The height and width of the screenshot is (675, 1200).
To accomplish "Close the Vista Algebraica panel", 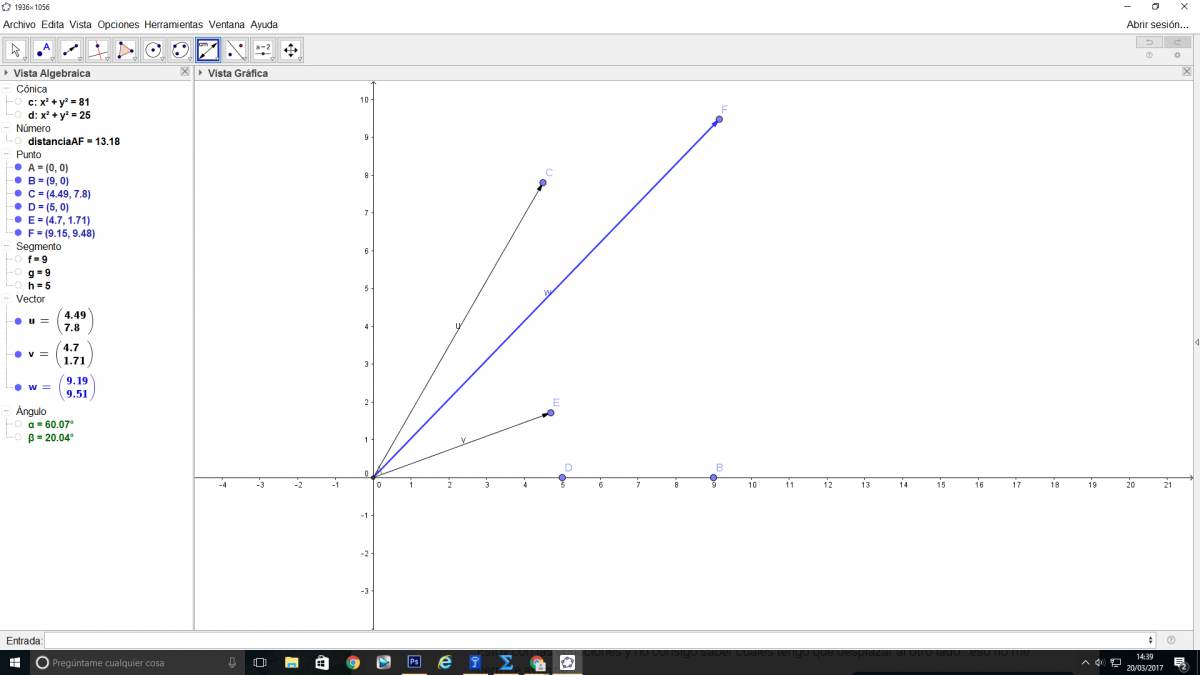I will (185, 72).
